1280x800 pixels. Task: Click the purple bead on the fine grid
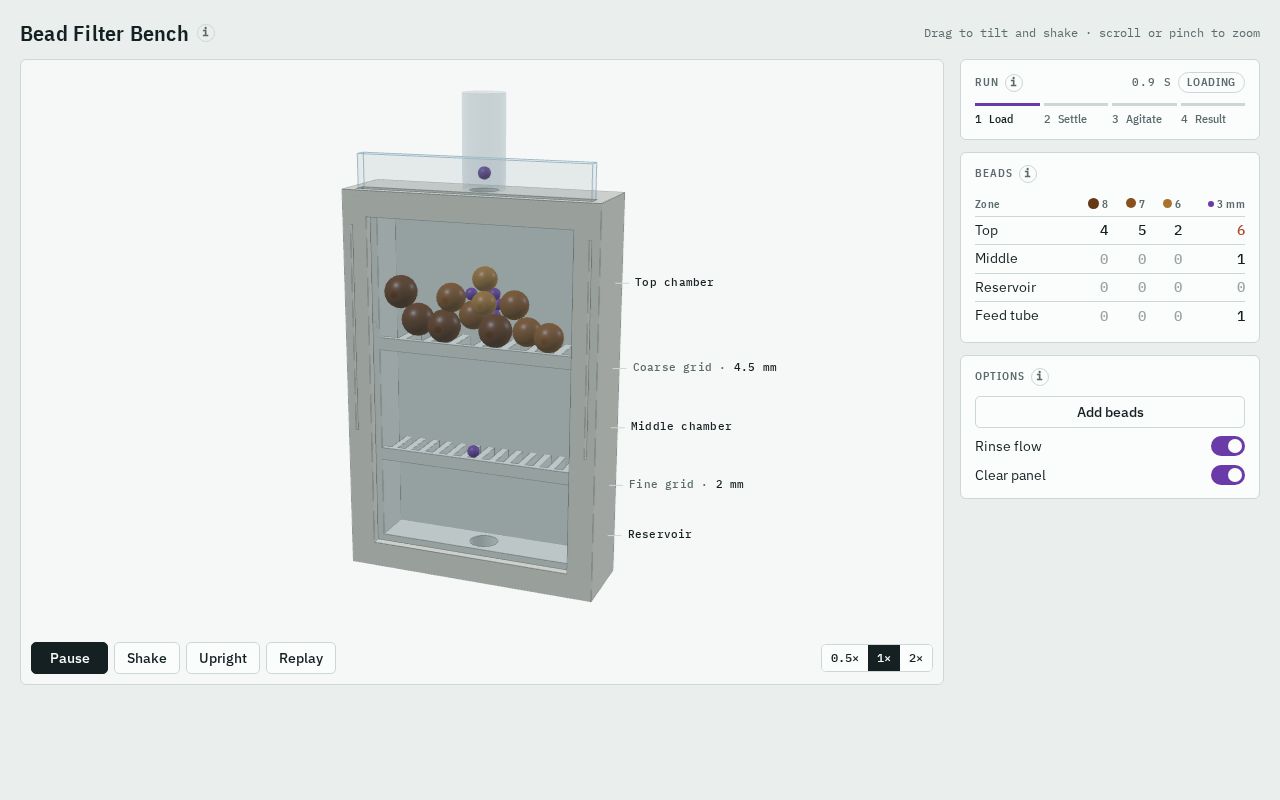pyautogui.click(x=474, y=452)
